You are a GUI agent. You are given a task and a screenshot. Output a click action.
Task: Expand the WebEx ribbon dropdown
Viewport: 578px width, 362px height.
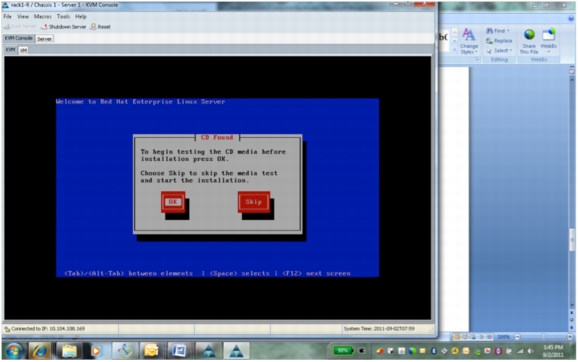click(549, 52)
